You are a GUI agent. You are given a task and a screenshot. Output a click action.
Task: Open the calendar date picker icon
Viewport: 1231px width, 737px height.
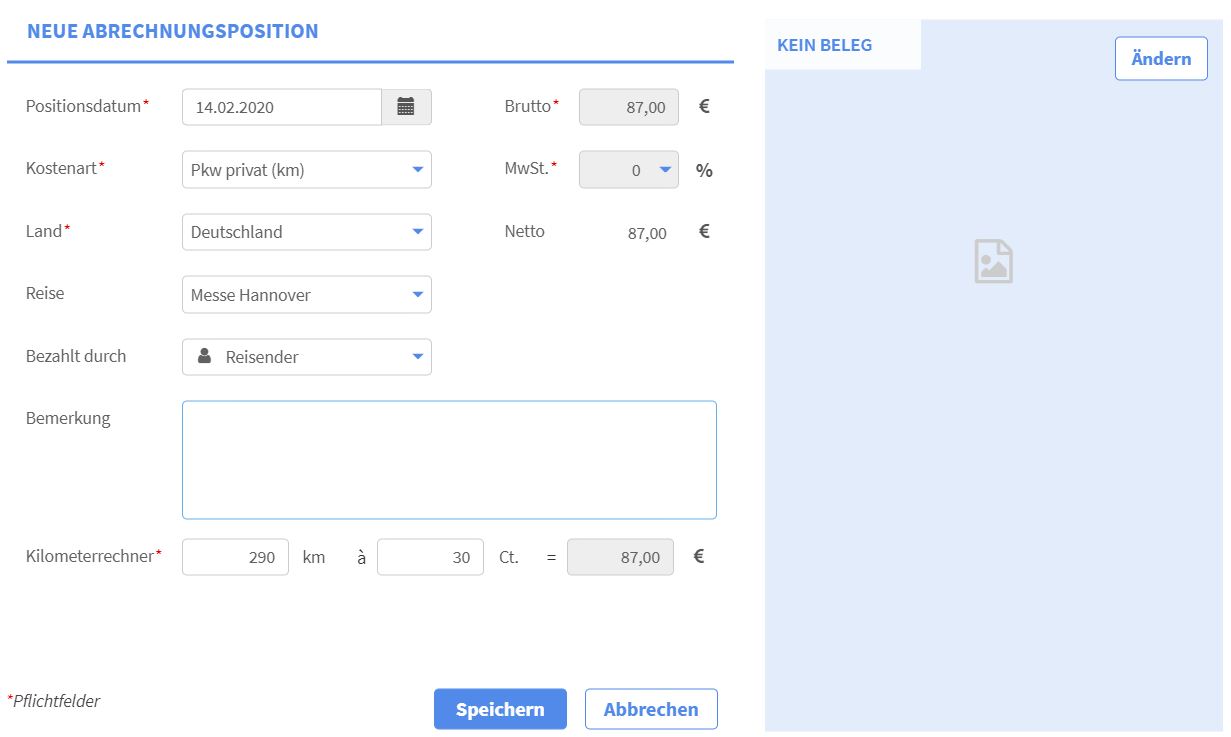tap(406, 106)
